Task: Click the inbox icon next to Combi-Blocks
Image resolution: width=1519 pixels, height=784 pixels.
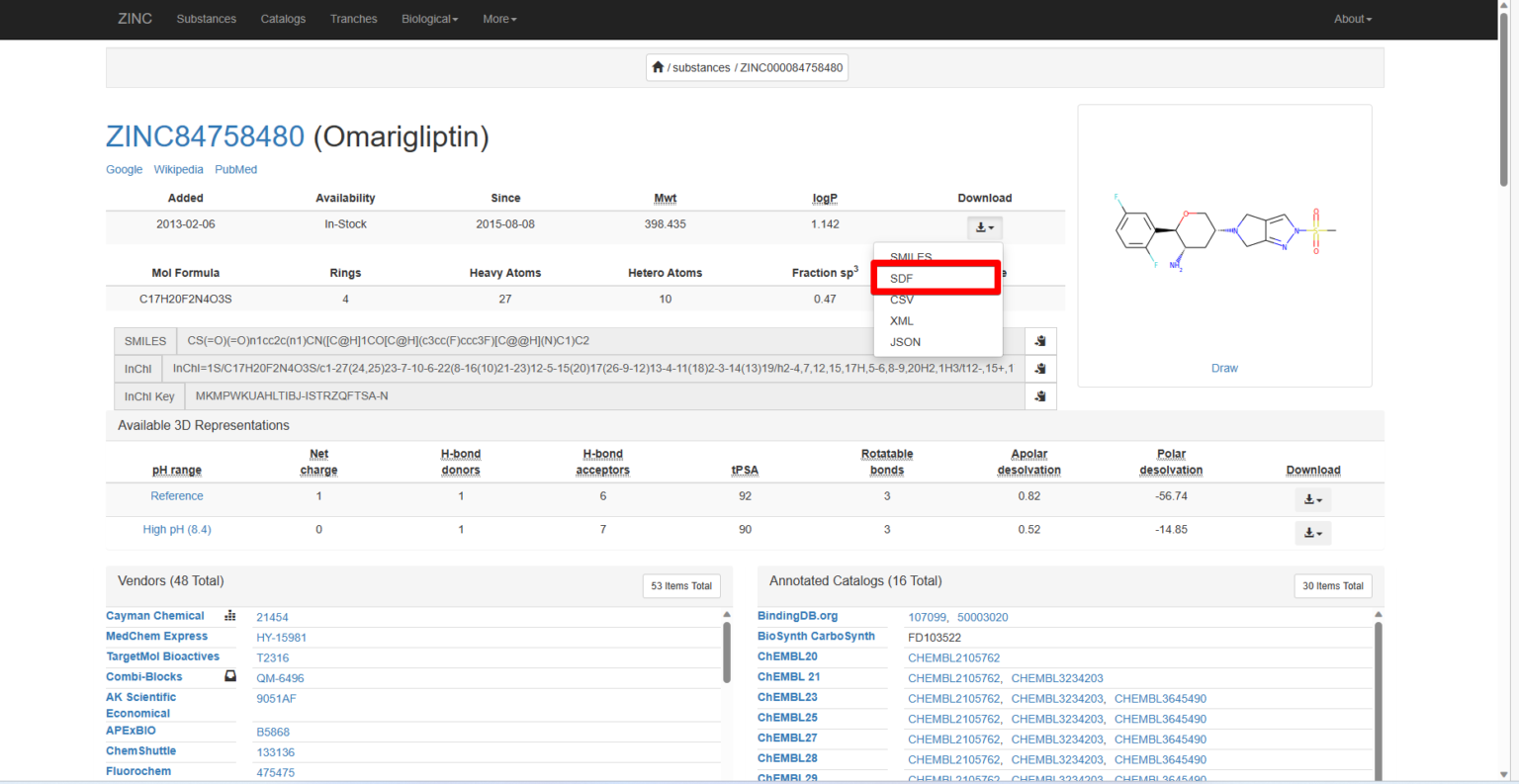Action: tap(229, 676)
